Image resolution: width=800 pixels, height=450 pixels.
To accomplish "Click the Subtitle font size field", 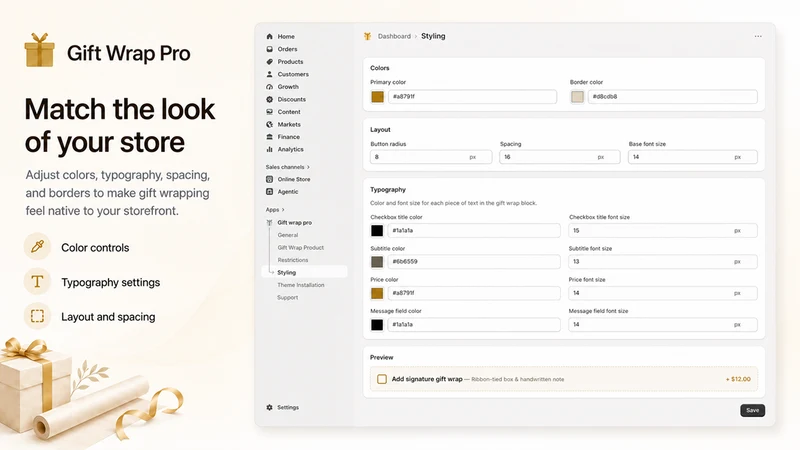I will [663, 262].
